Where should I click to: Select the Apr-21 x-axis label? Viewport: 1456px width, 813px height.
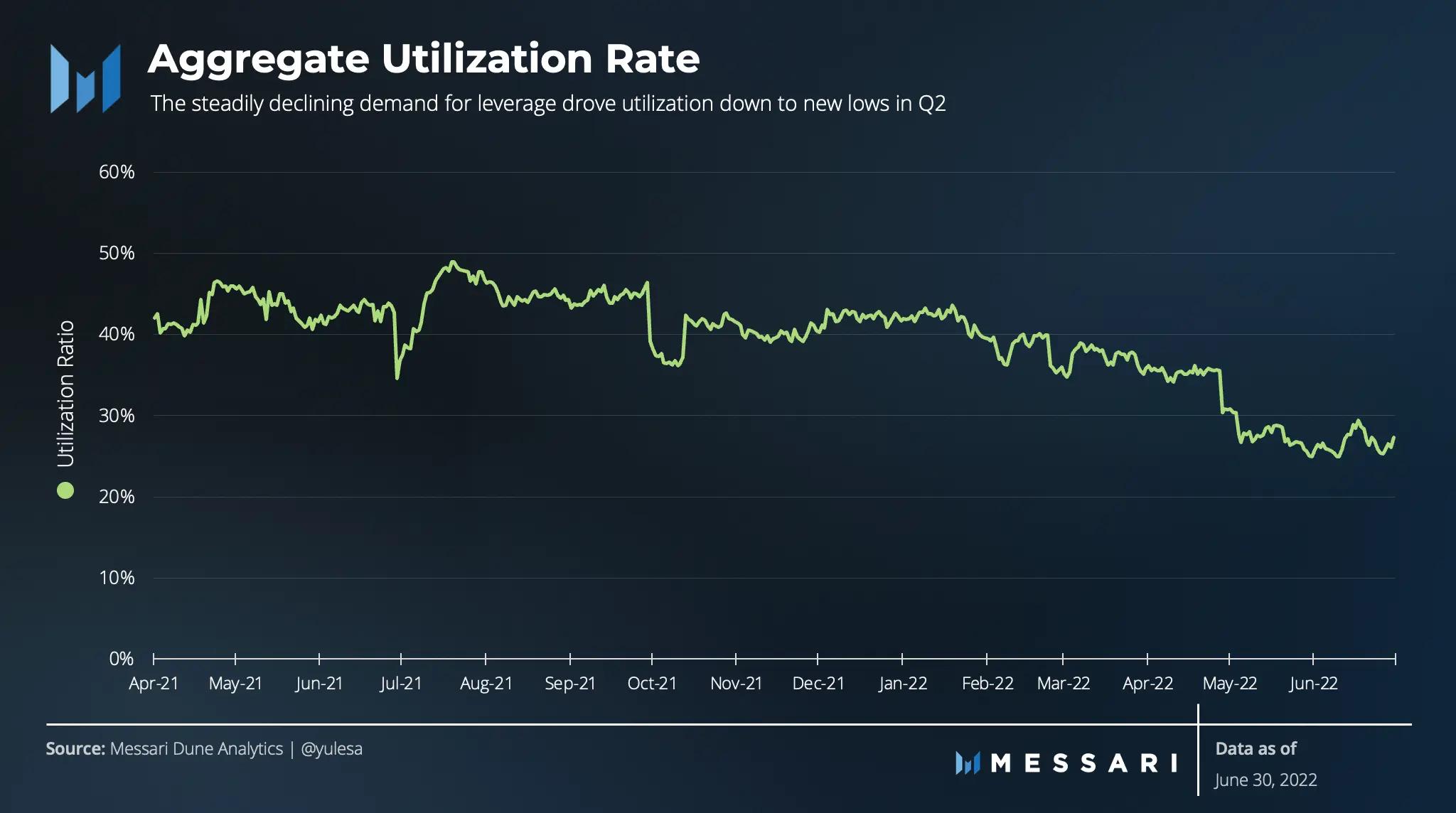click(154, 684)
